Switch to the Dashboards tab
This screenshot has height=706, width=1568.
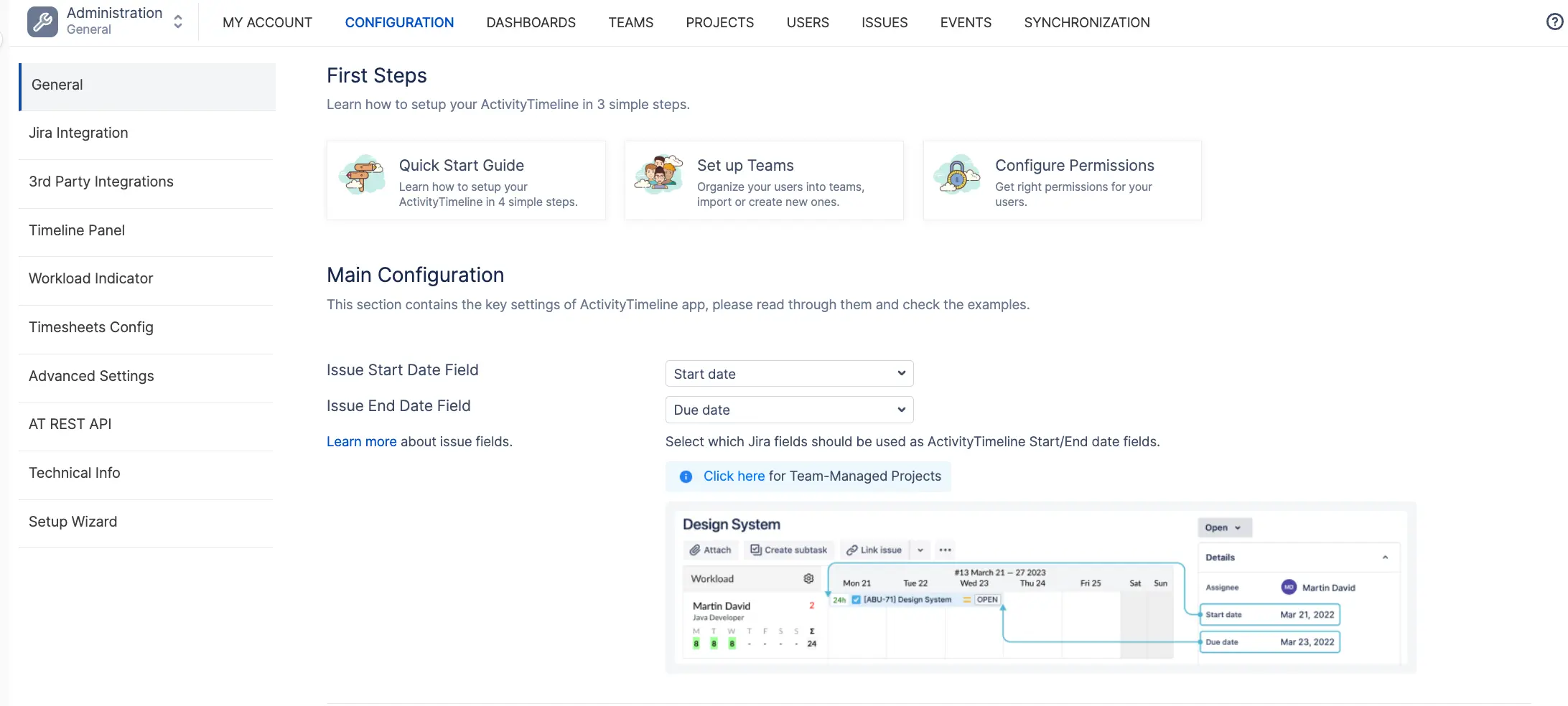click(x=531, y=22)
